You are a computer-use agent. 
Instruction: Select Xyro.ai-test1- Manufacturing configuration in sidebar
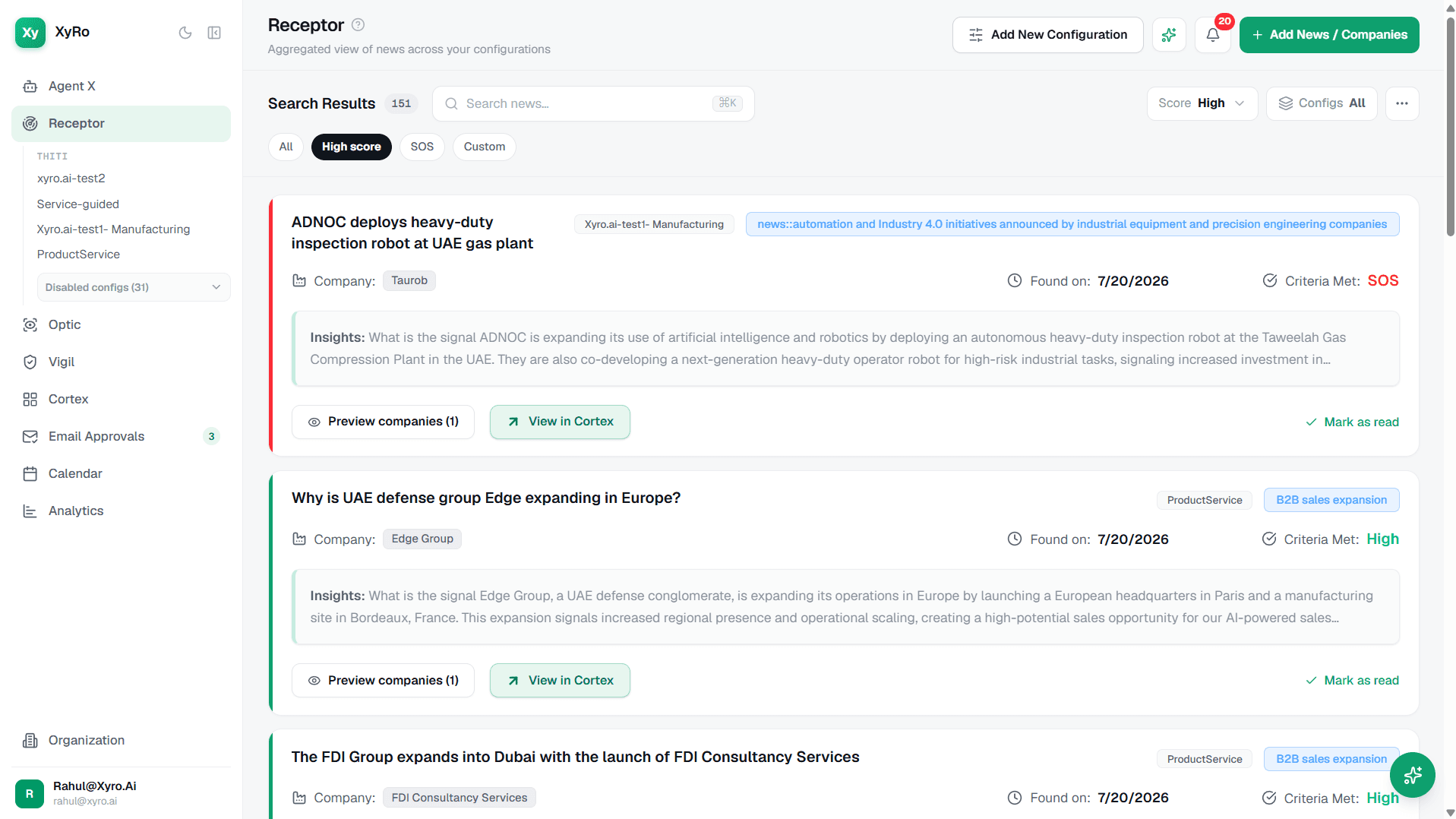(x=114, y=229)
